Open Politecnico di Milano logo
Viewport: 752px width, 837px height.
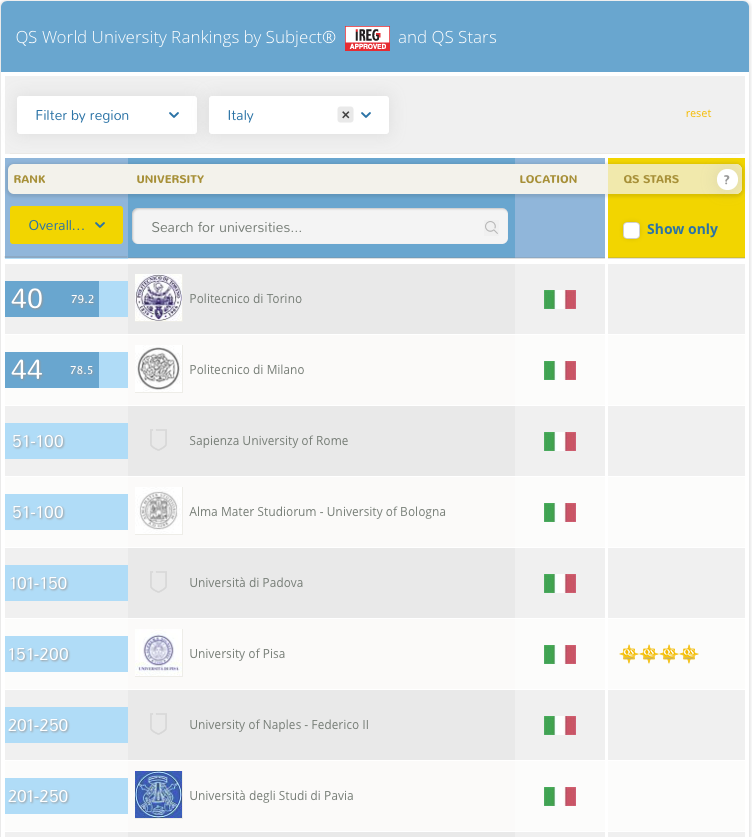point(159,369)
